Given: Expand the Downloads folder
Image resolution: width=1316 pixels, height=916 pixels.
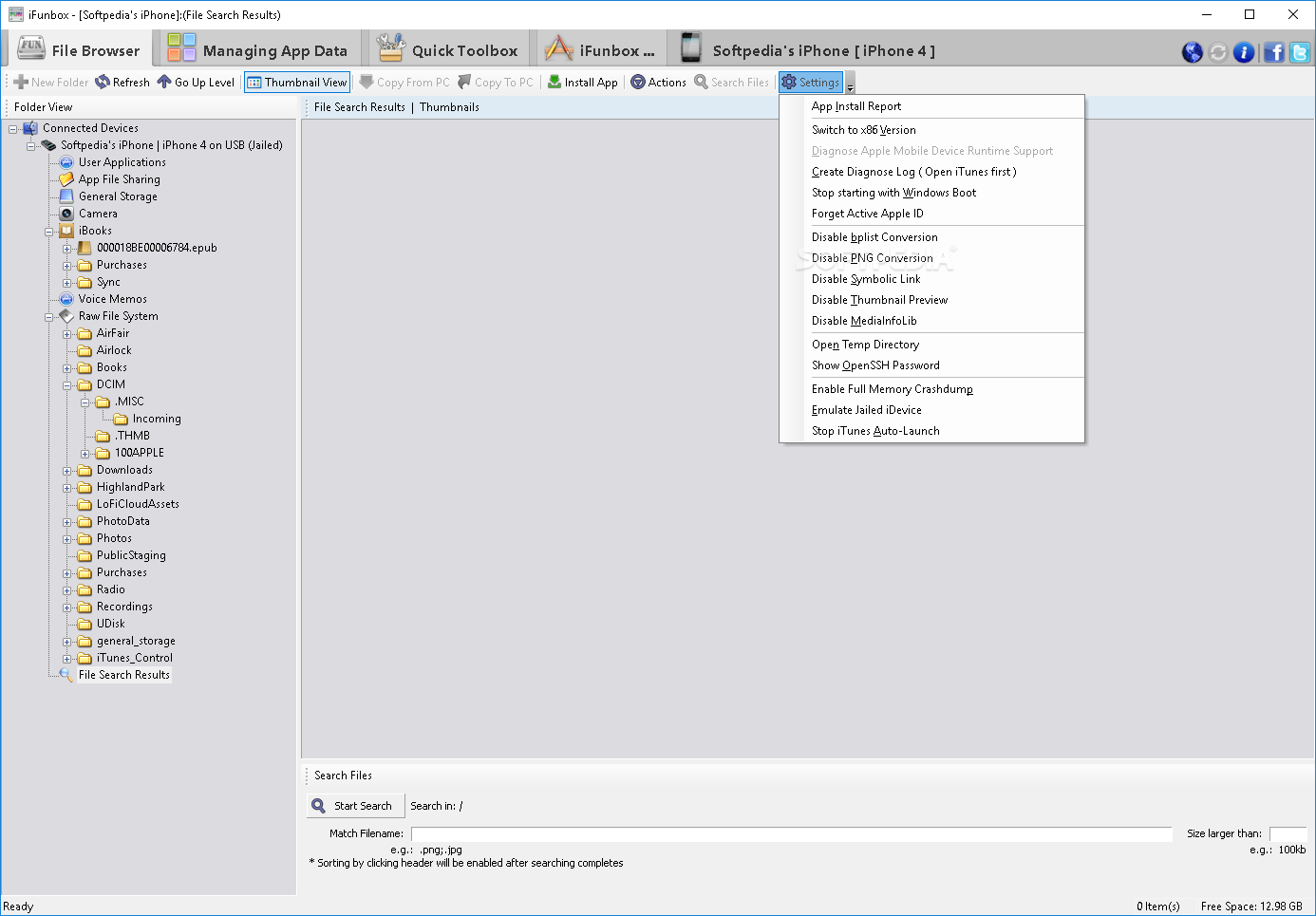Looking at the screenshot, I should click(x=67, y=471).
